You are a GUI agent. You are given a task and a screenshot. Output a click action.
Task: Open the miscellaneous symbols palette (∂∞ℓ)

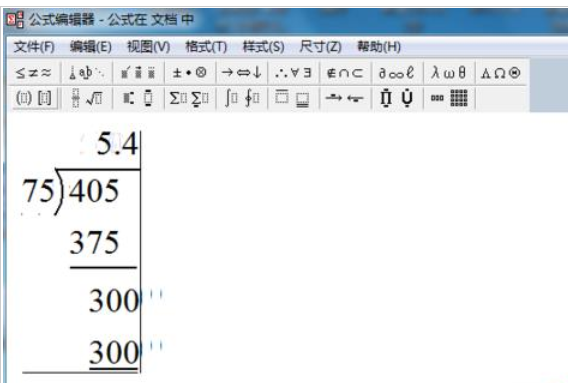click(397, 73)
